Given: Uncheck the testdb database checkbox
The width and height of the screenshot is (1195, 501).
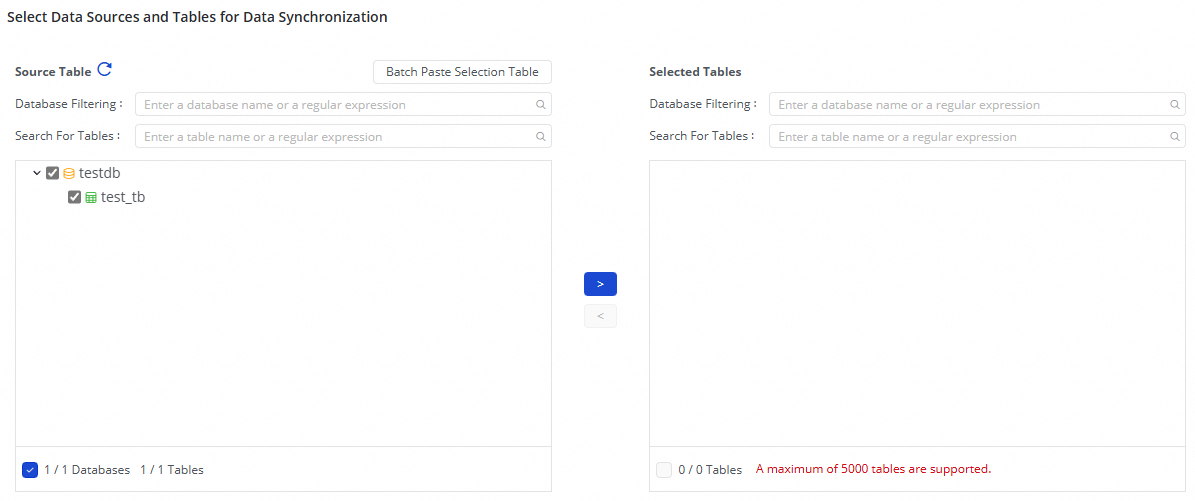Looking at the screenshot, I should pyautogui.click(x=53, y=173).
